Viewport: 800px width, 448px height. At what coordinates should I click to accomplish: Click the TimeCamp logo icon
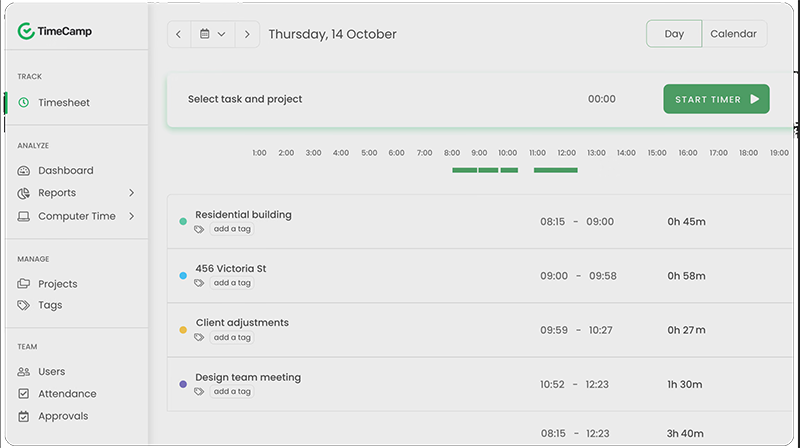pyautogui.click(x=25, y=32)
